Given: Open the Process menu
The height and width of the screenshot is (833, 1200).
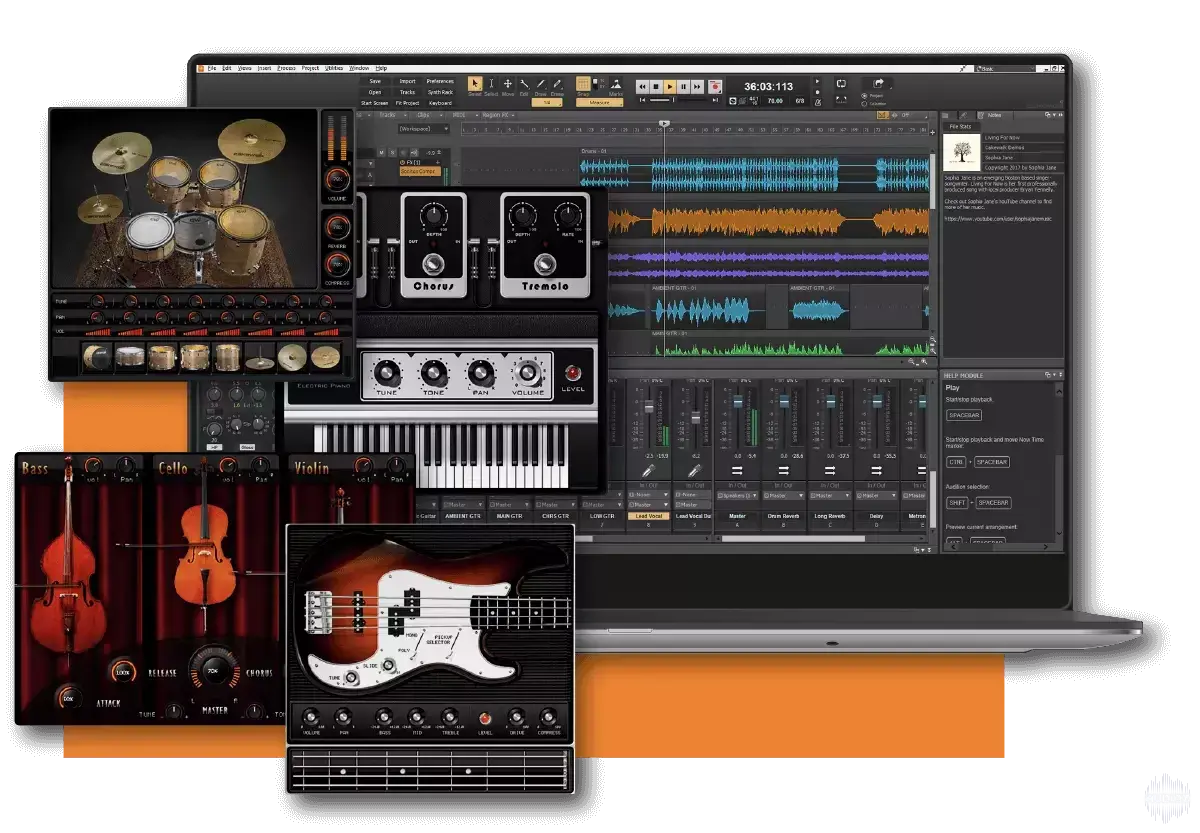Looking at the screenshot, I should (287, 68).
